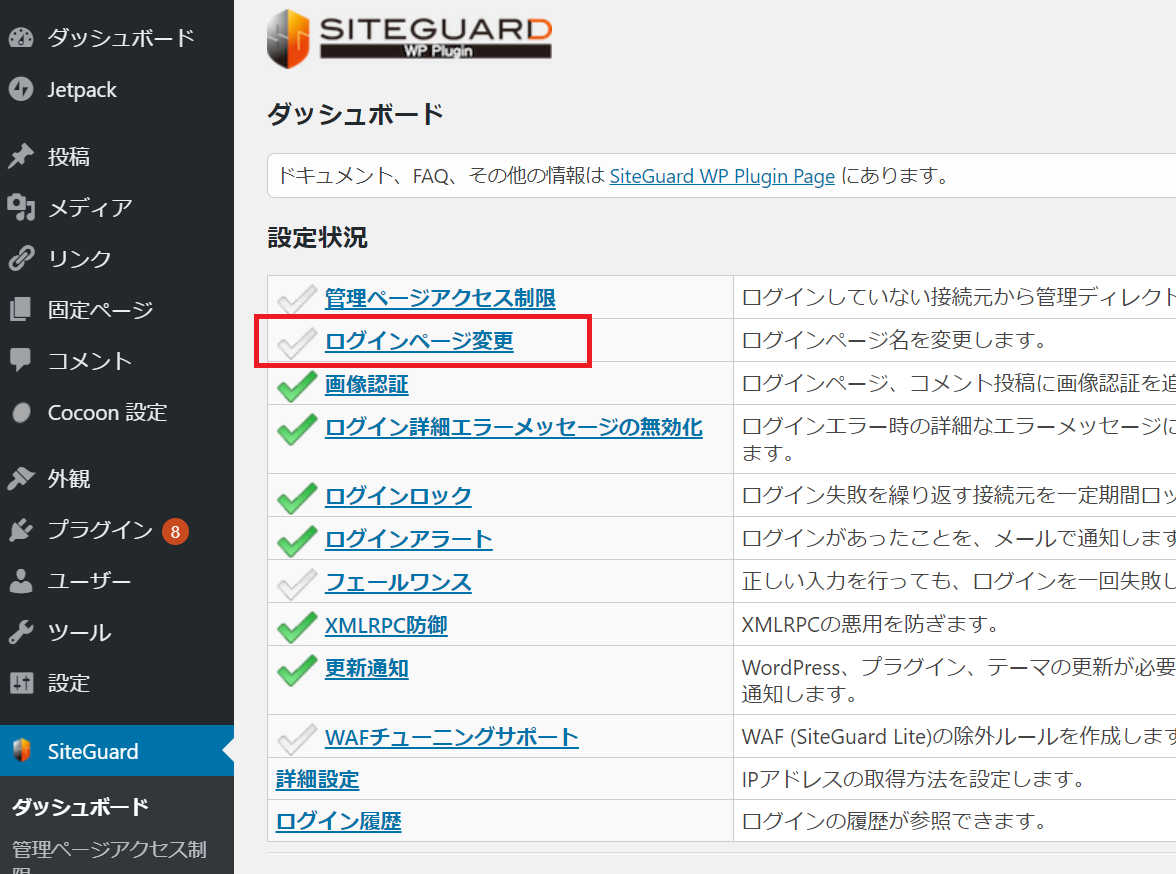Open the 詳細設定 link
Screen dimensions: 1176x874
pos(318,779)
